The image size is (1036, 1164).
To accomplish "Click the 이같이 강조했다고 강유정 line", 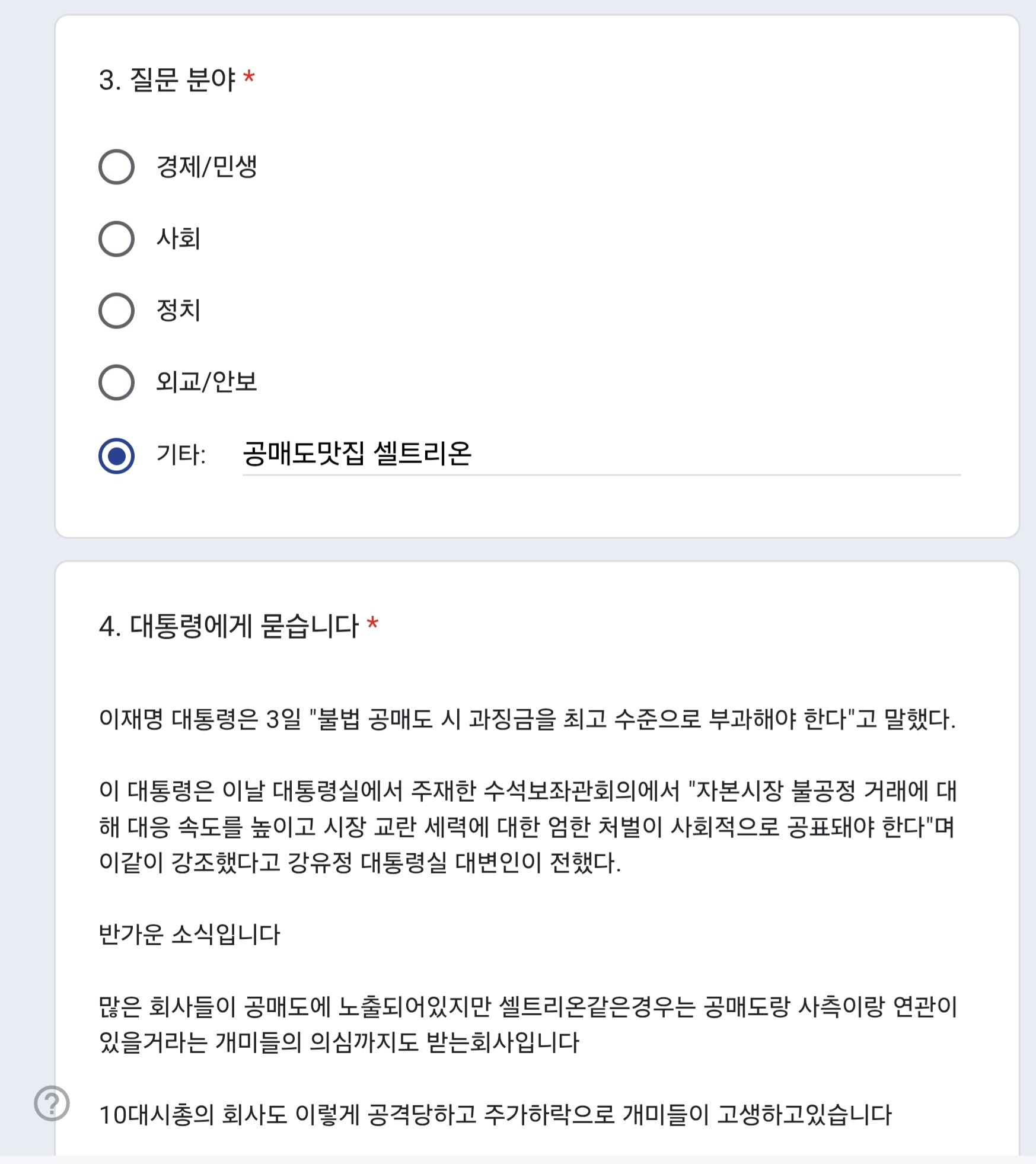I will [360, 863].
